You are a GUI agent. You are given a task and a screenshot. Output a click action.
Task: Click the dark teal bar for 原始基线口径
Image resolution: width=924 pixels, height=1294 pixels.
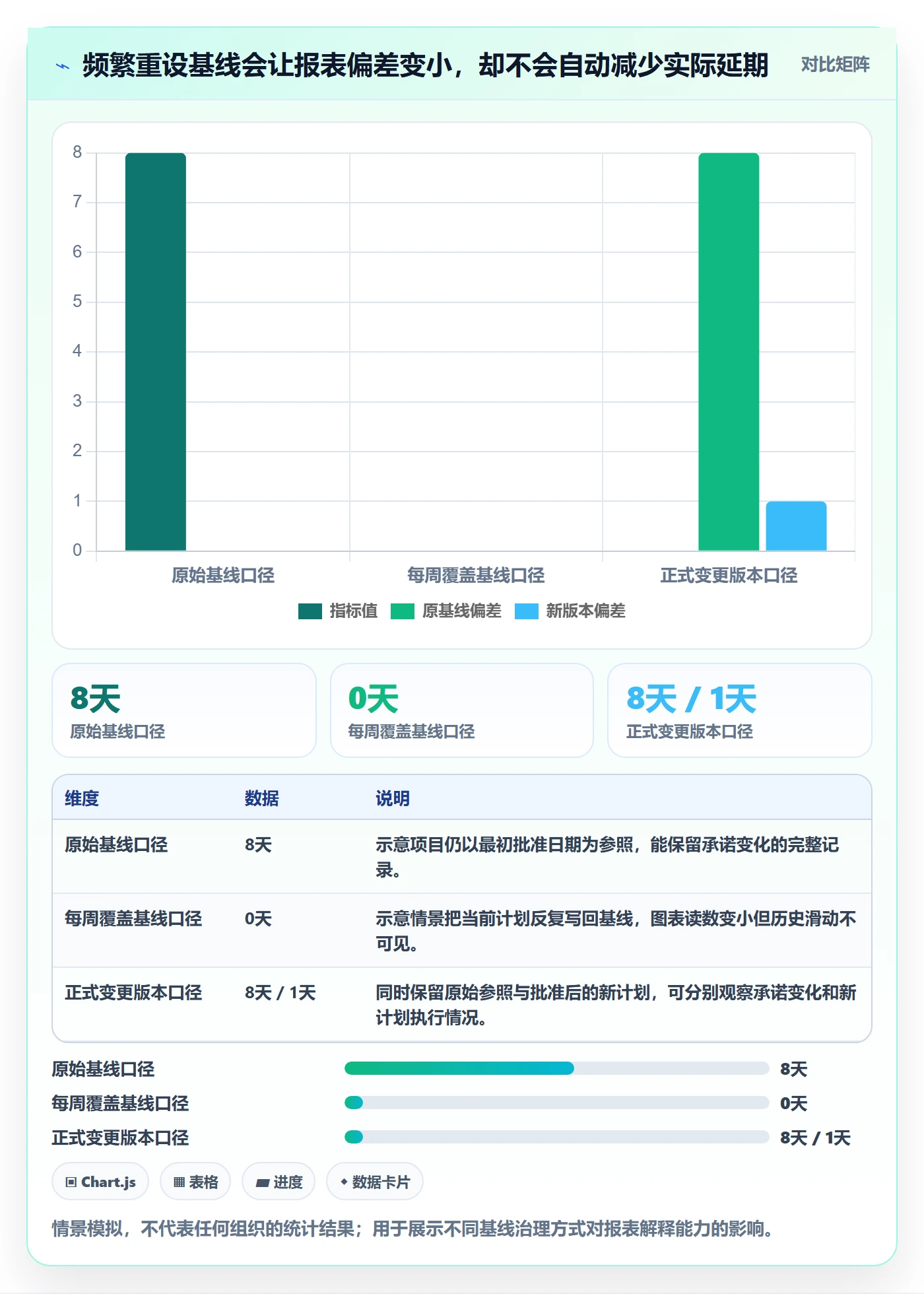(156, 351)
